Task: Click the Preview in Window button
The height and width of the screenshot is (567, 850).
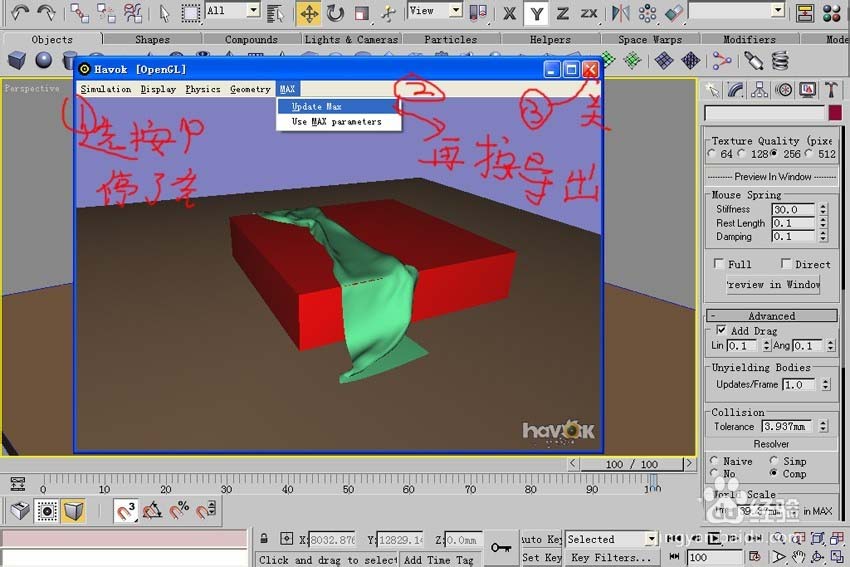Action: tap(773, 284)
